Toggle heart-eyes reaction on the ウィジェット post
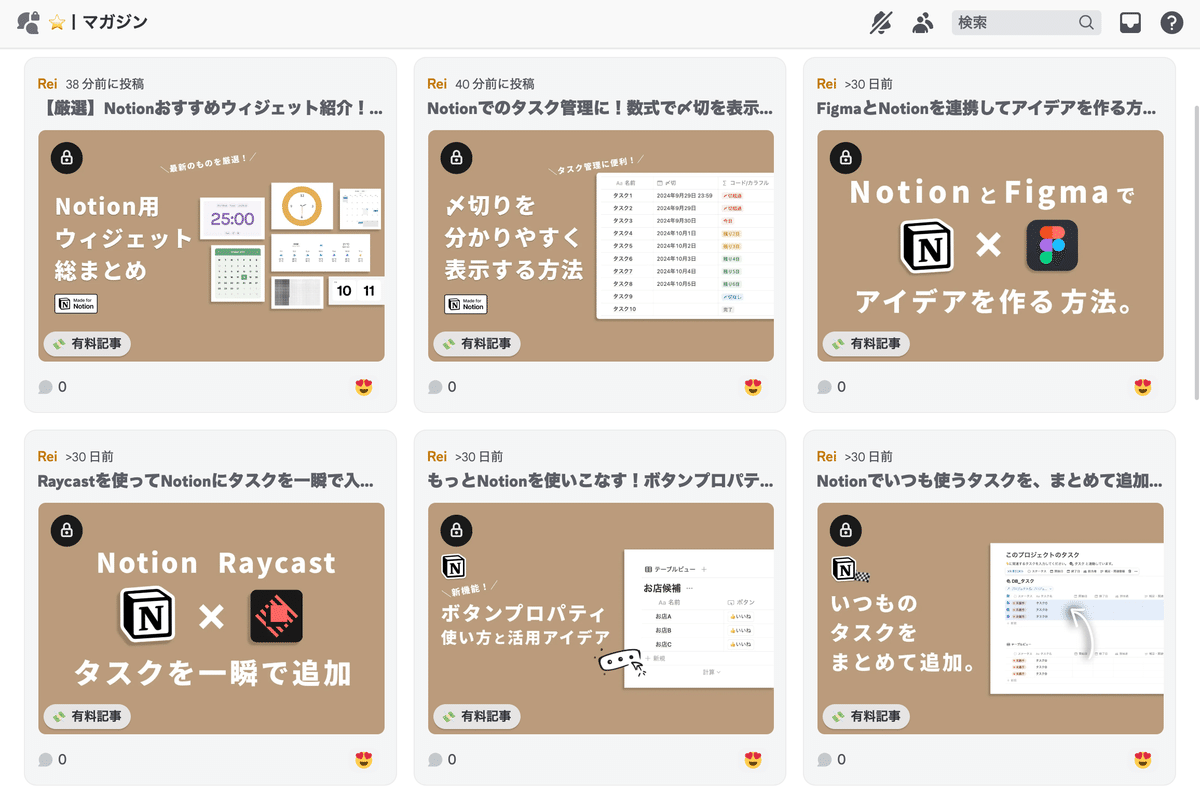 click(364, 387)
